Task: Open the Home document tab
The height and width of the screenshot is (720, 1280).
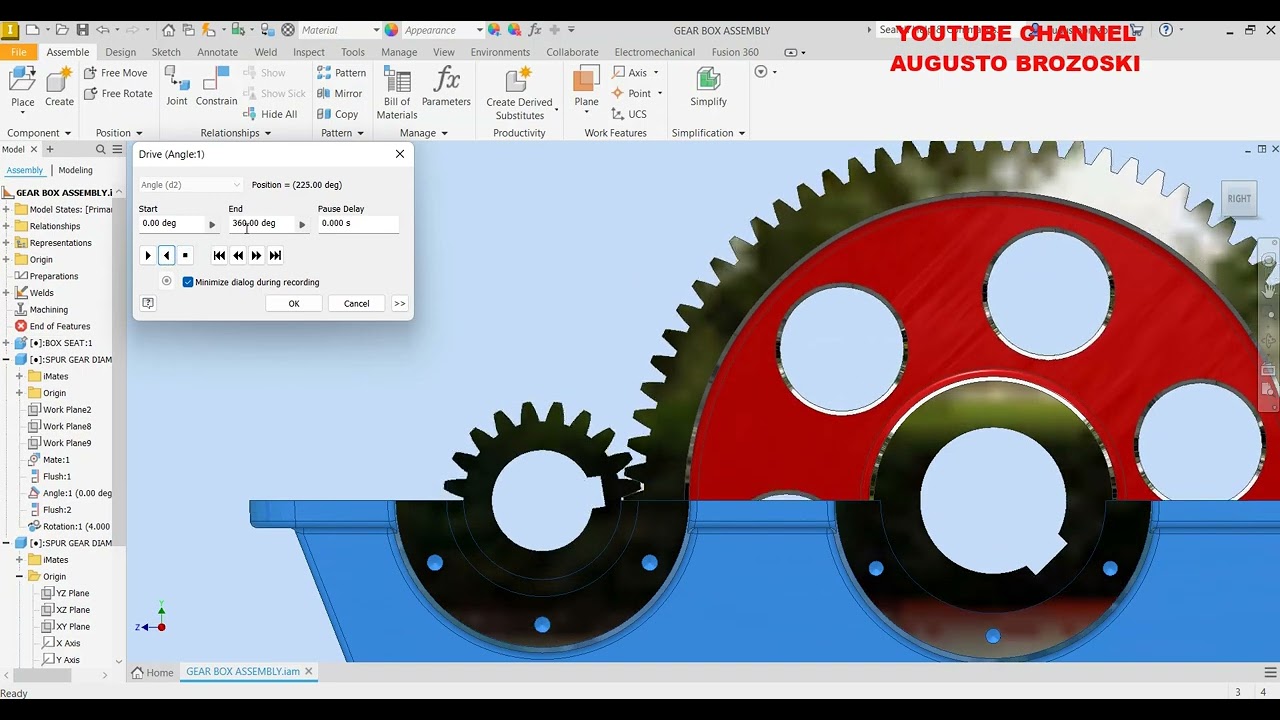Action: [153, 672]
